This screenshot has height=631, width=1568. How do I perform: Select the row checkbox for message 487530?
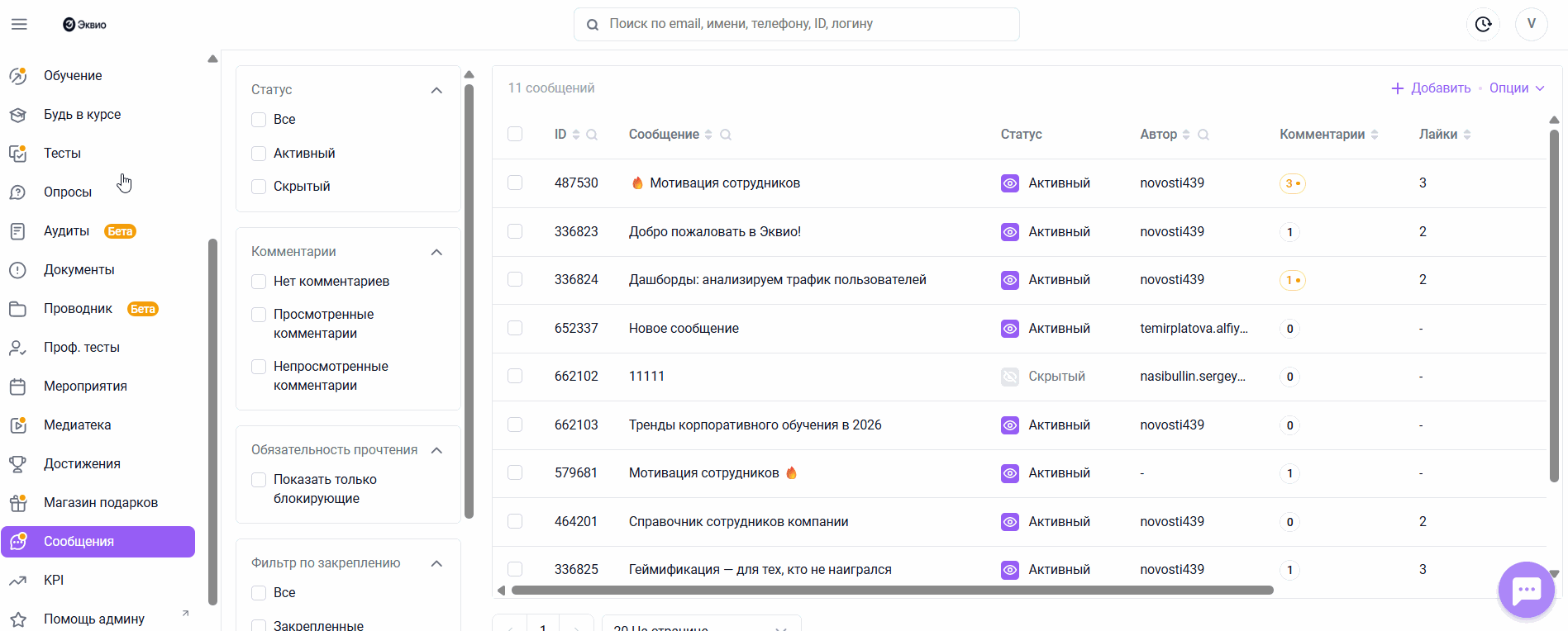(515, 183)
